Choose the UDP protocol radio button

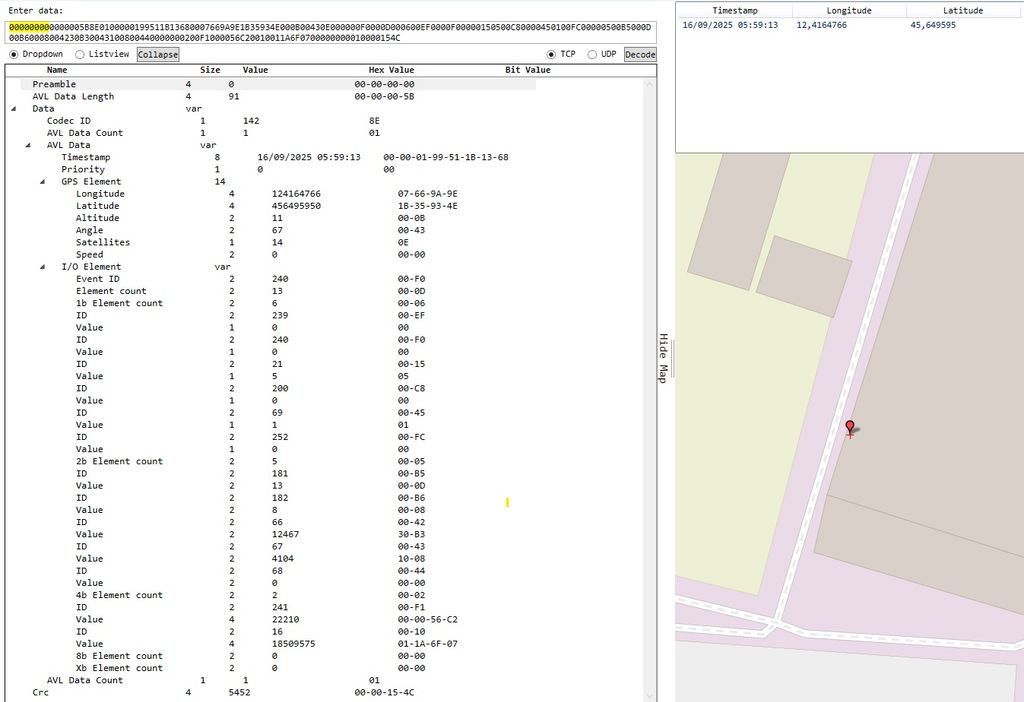pyautogui.click(x=593, y=54)
